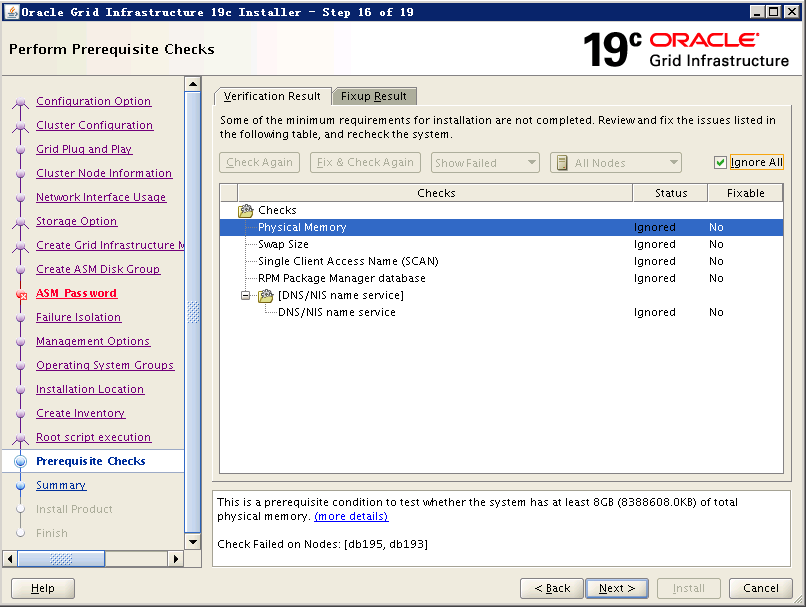Click the Checks root folder icon
Image resolution: width=806 pixels, height=607 pixels.
point(246,210)
